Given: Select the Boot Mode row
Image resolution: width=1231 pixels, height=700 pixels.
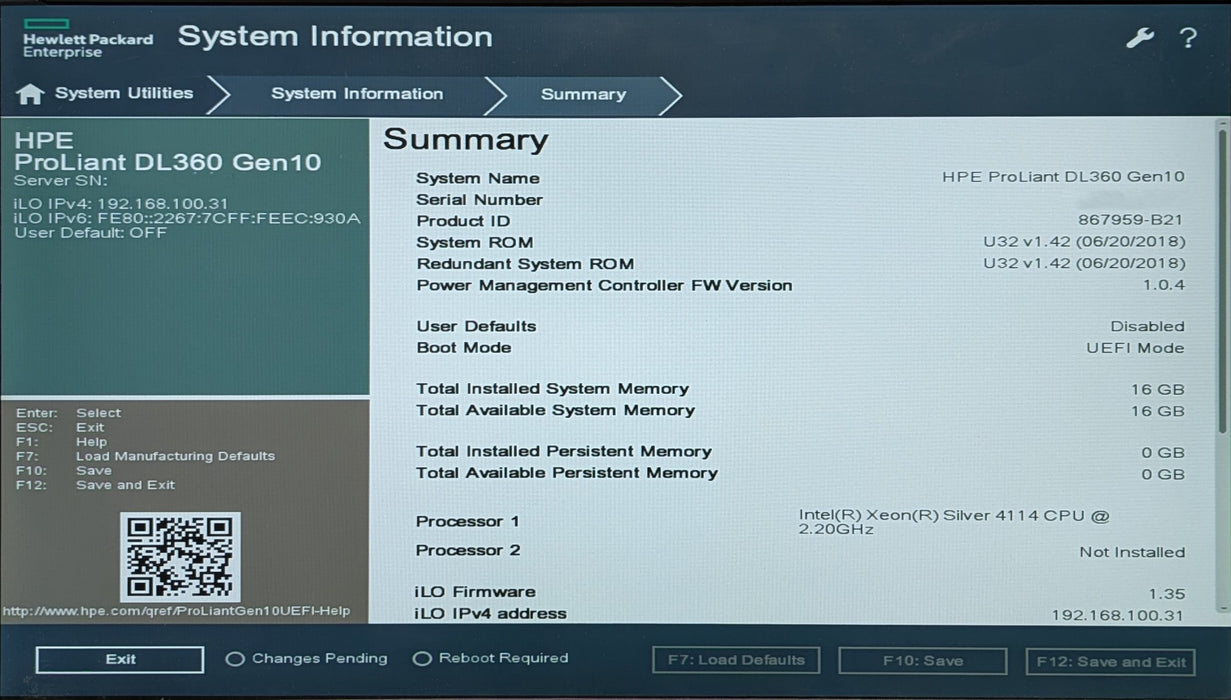Looking at the screenshot, I should pyautogui.click(x=800, y=348).
